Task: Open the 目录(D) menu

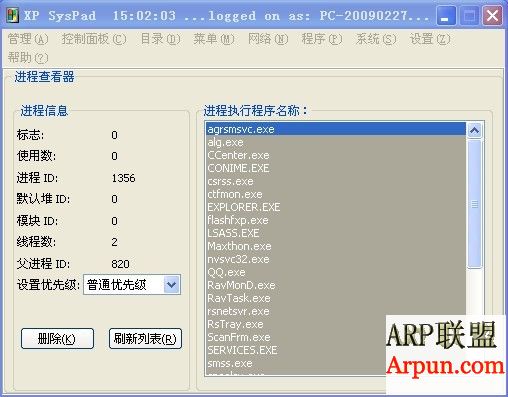Action: [x=160, y=39]
